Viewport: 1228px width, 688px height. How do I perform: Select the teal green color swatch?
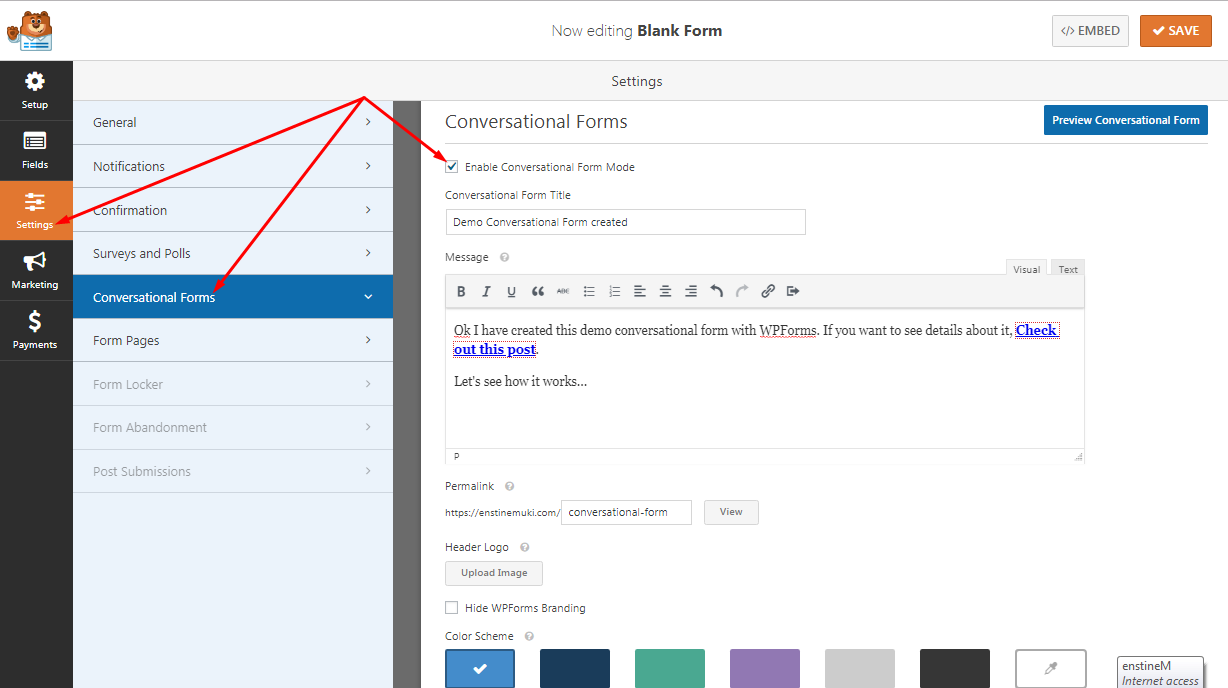coord(670,668)
